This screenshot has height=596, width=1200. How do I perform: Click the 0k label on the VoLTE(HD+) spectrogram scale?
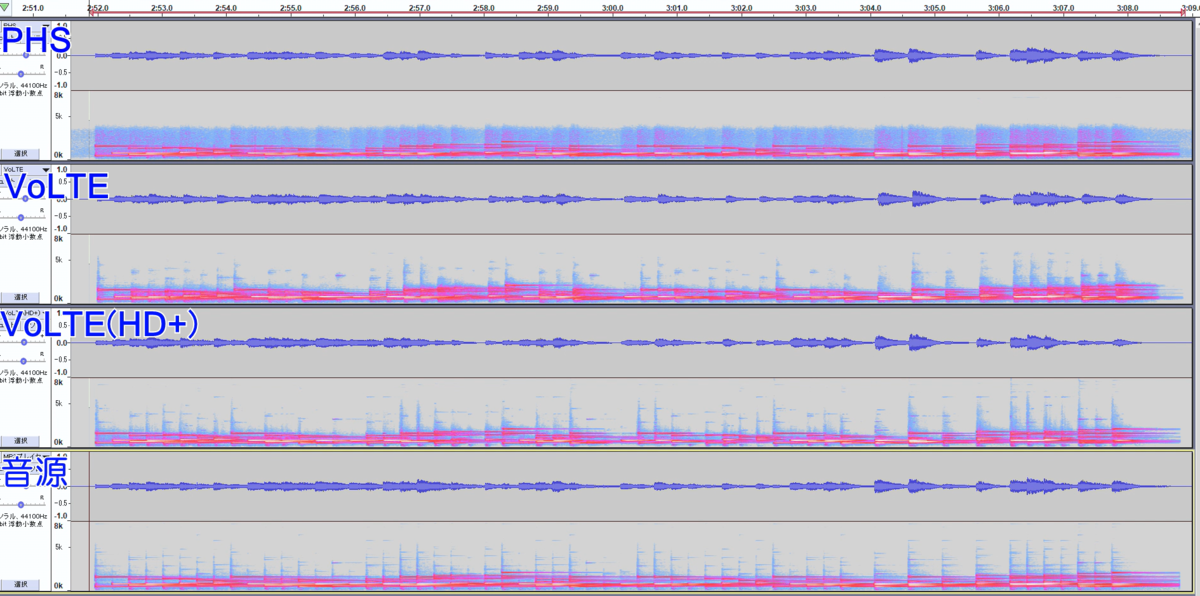tap(59, 441)
